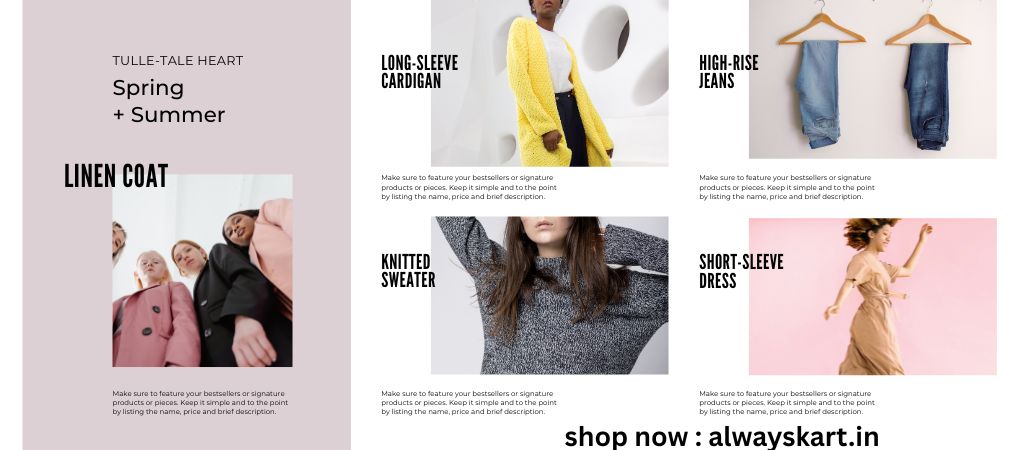
Task: Click the HIGH-RISE JEANS title
Action: tap(729, 72)
